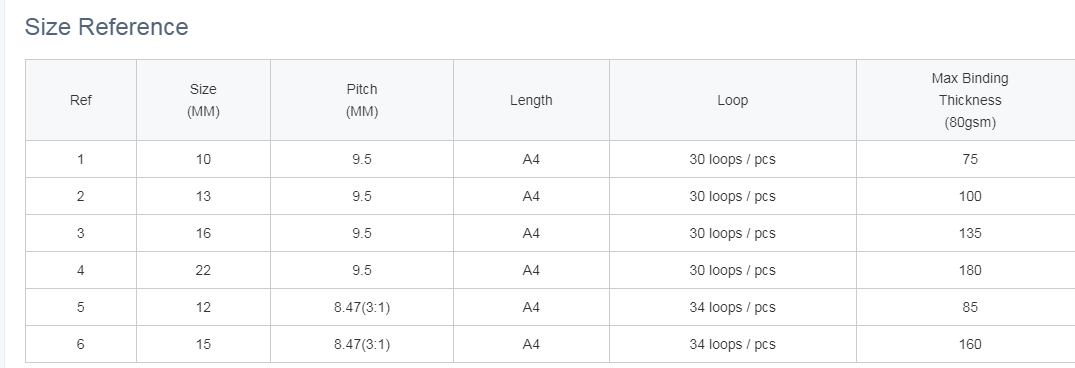
Task: Select the size 16 cell in row 3
Action: tap(203, 234)
